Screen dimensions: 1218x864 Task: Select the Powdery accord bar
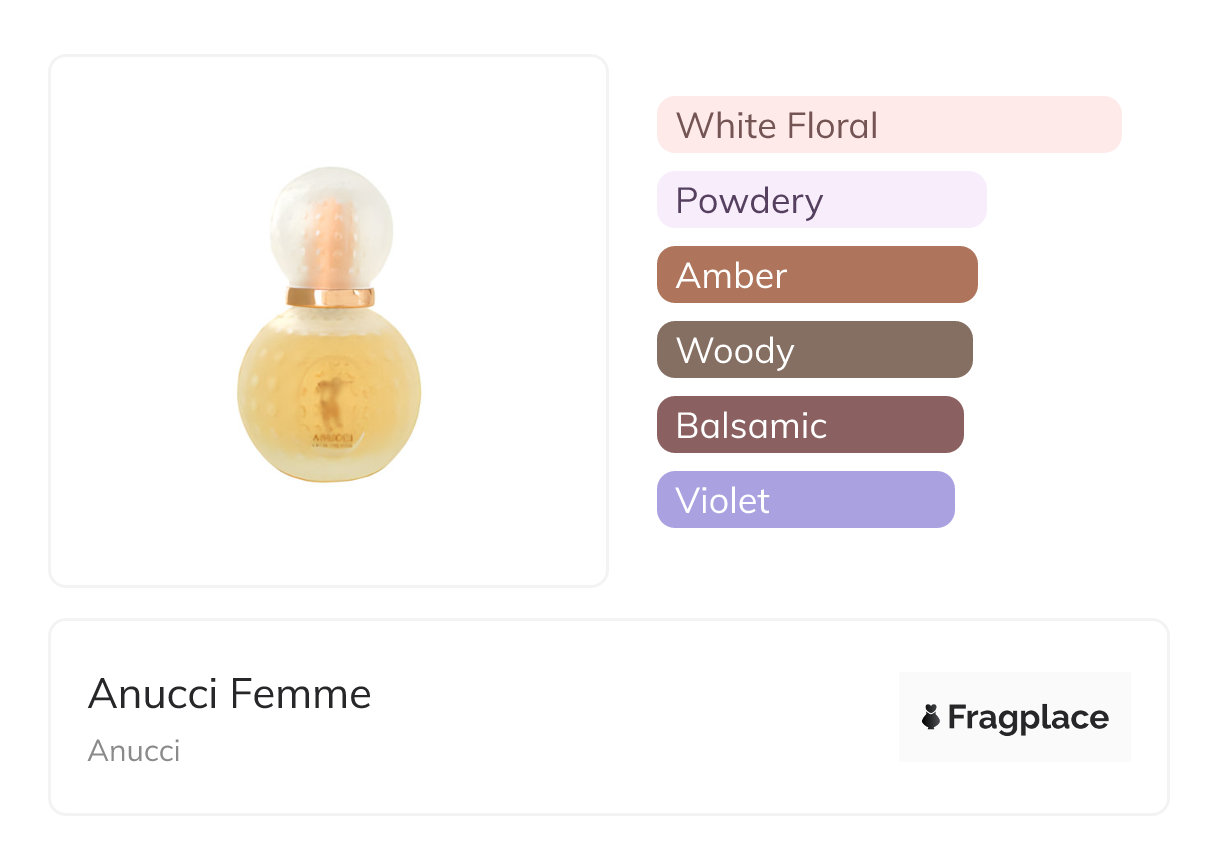click(821, 200)
